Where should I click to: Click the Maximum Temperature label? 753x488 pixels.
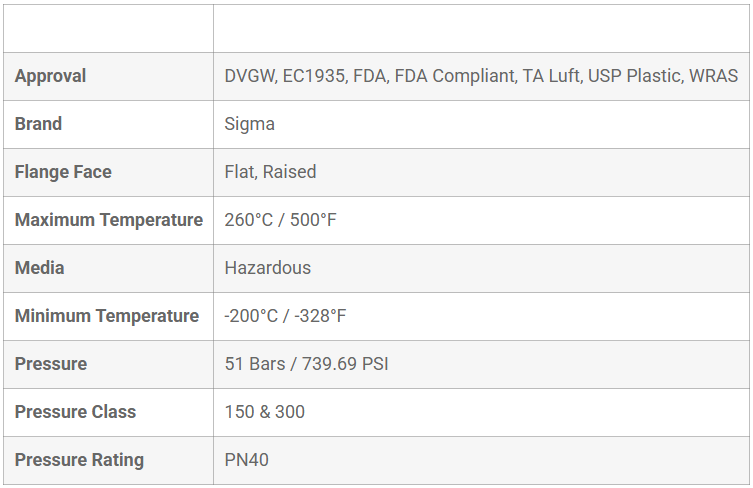(108, 220)
